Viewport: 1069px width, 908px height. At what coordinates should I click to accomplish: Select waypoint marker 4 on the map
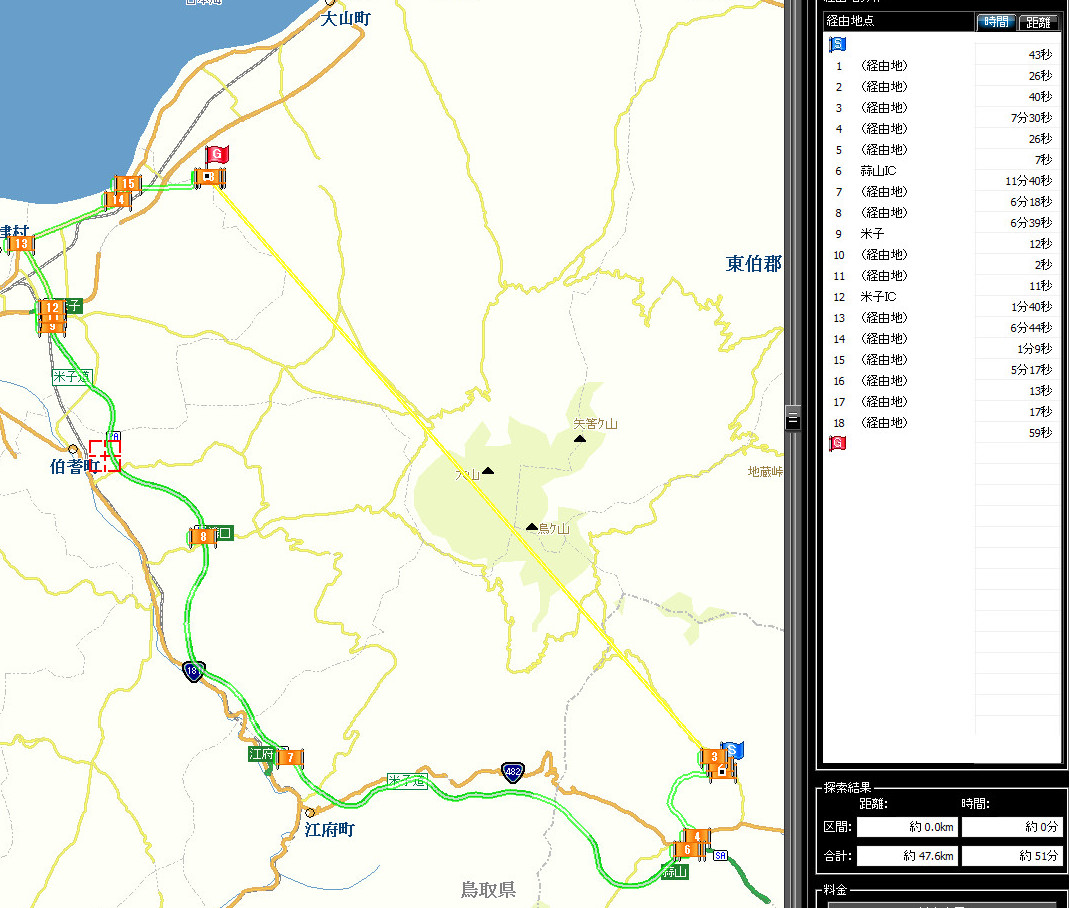[697, 836]
